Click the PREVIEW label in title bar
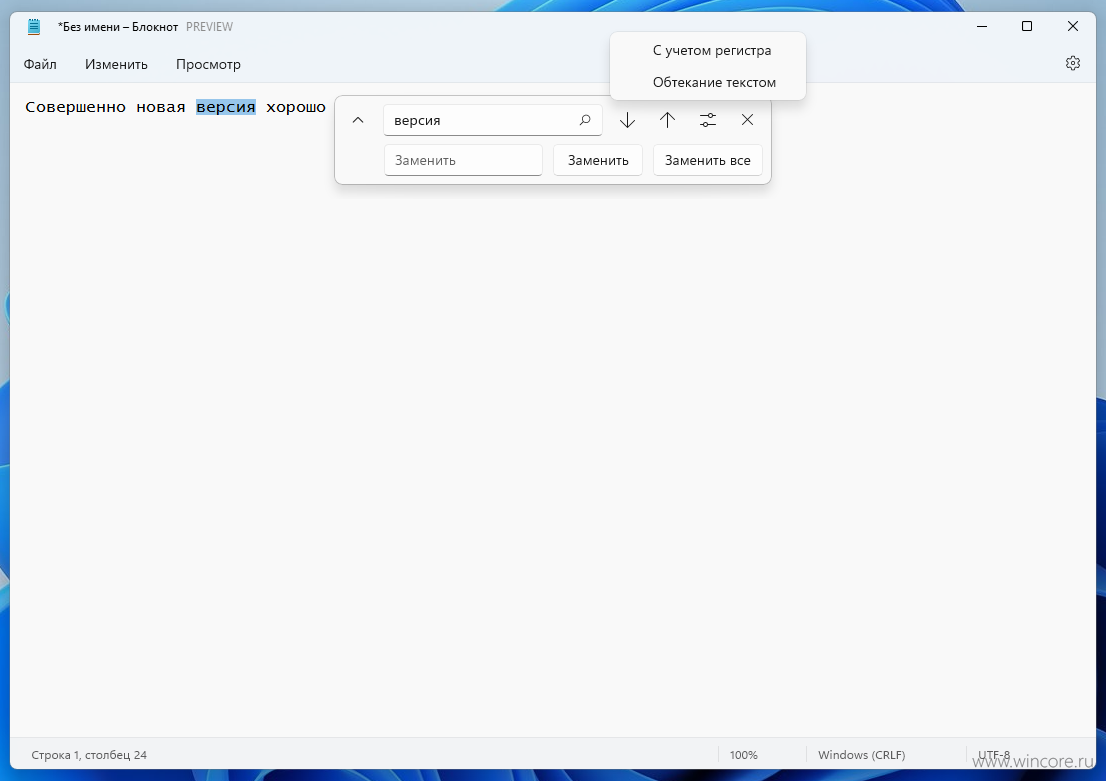This screenshot has height=781, width=1106. click(209, 27)
